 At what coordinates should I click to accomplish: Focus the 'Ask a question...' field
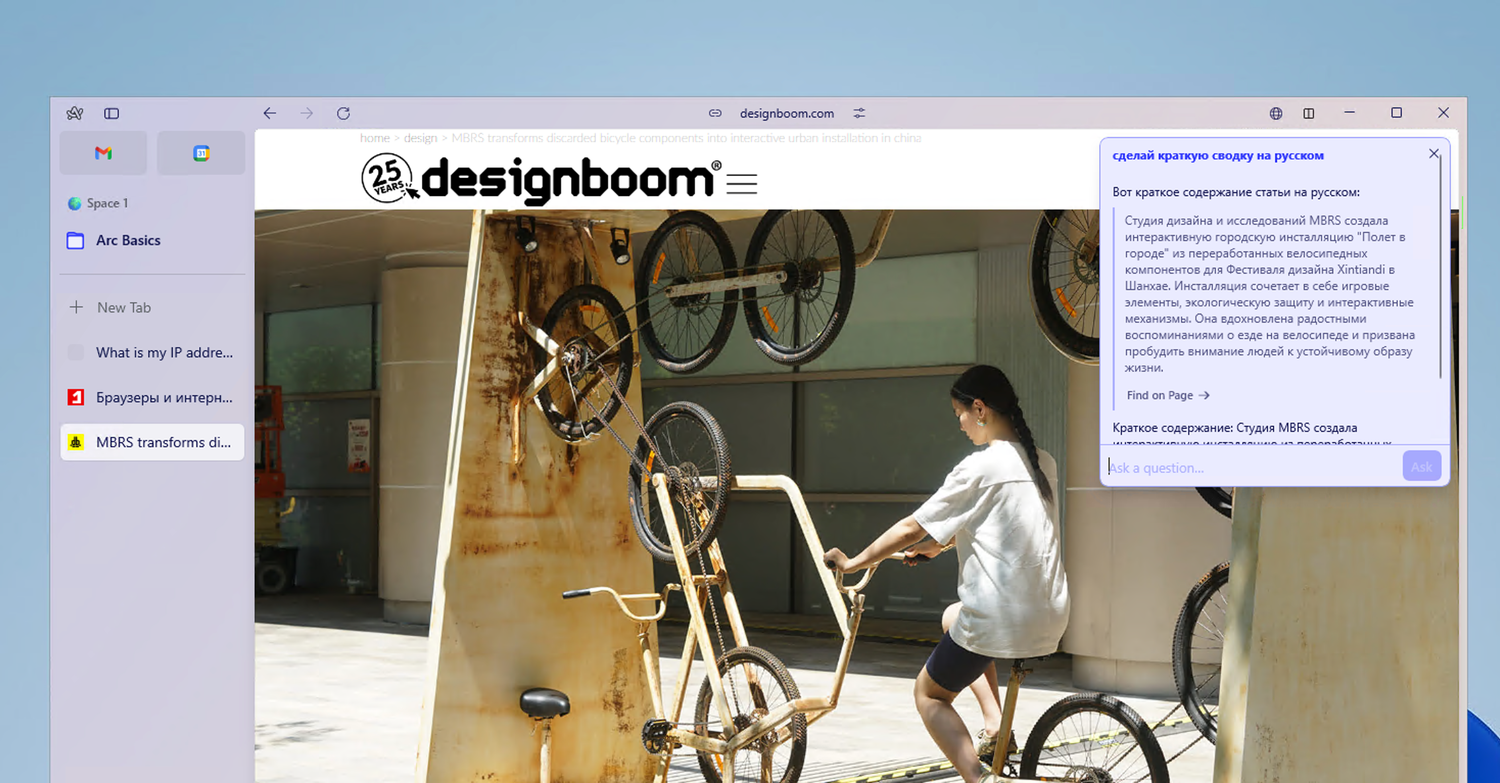pos(1252,467)
